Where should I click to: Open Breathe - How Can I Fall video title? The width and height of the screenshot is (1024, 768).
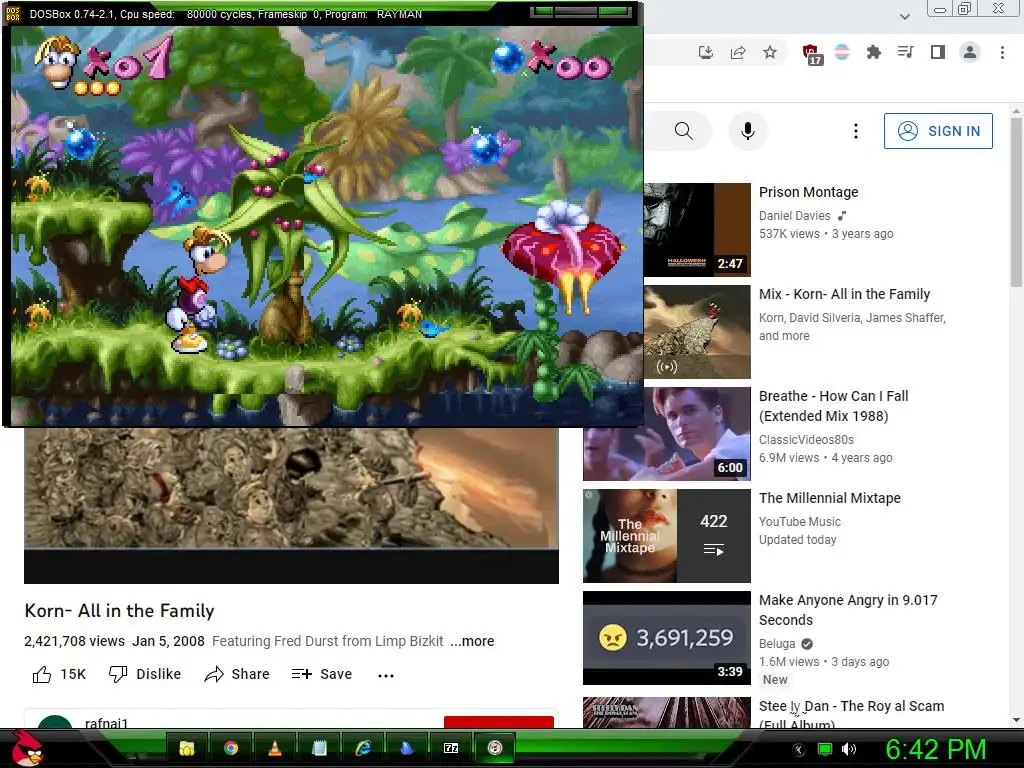(833, 406)
